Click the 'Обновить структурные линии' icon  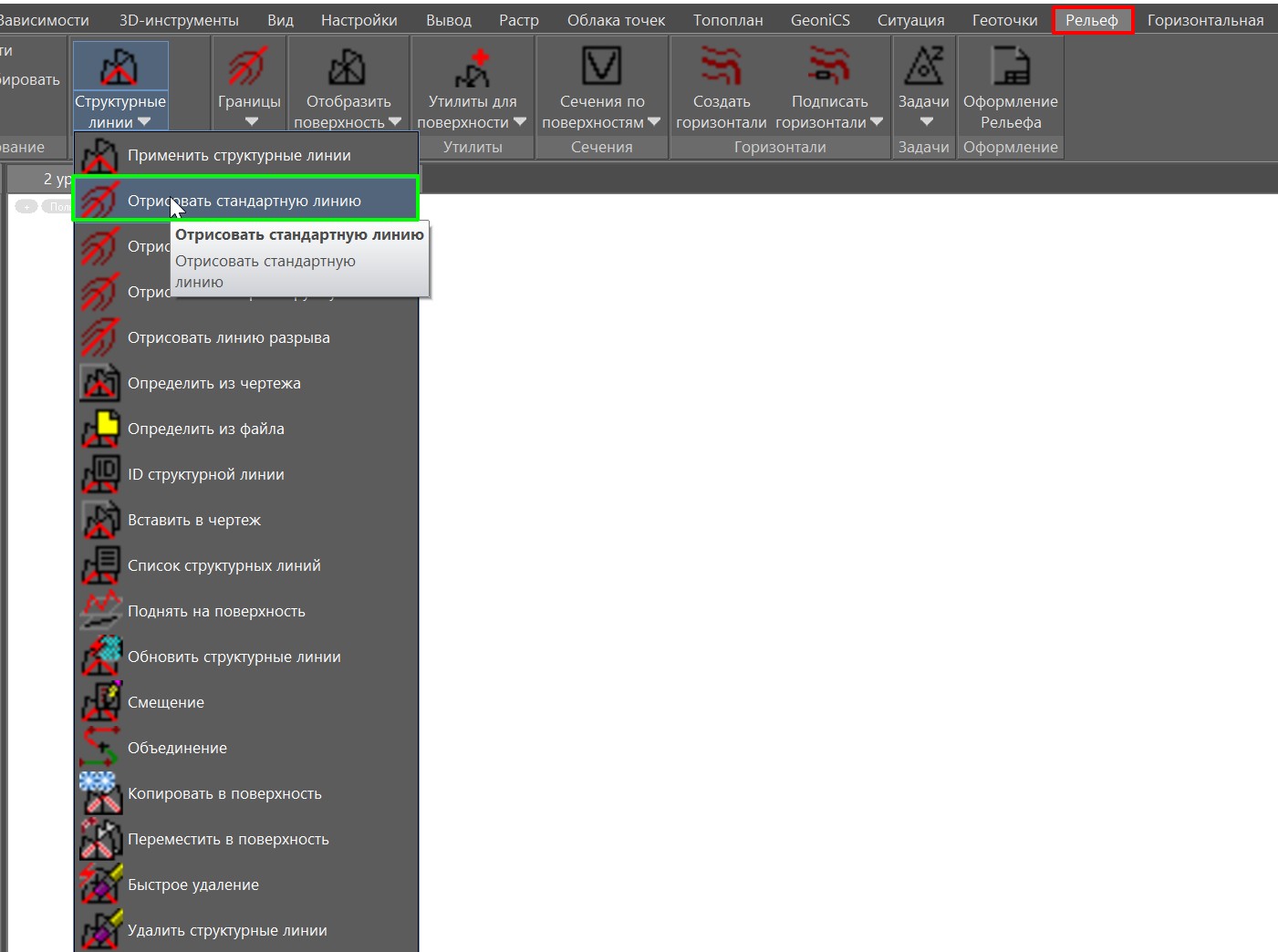click(100, 657)
